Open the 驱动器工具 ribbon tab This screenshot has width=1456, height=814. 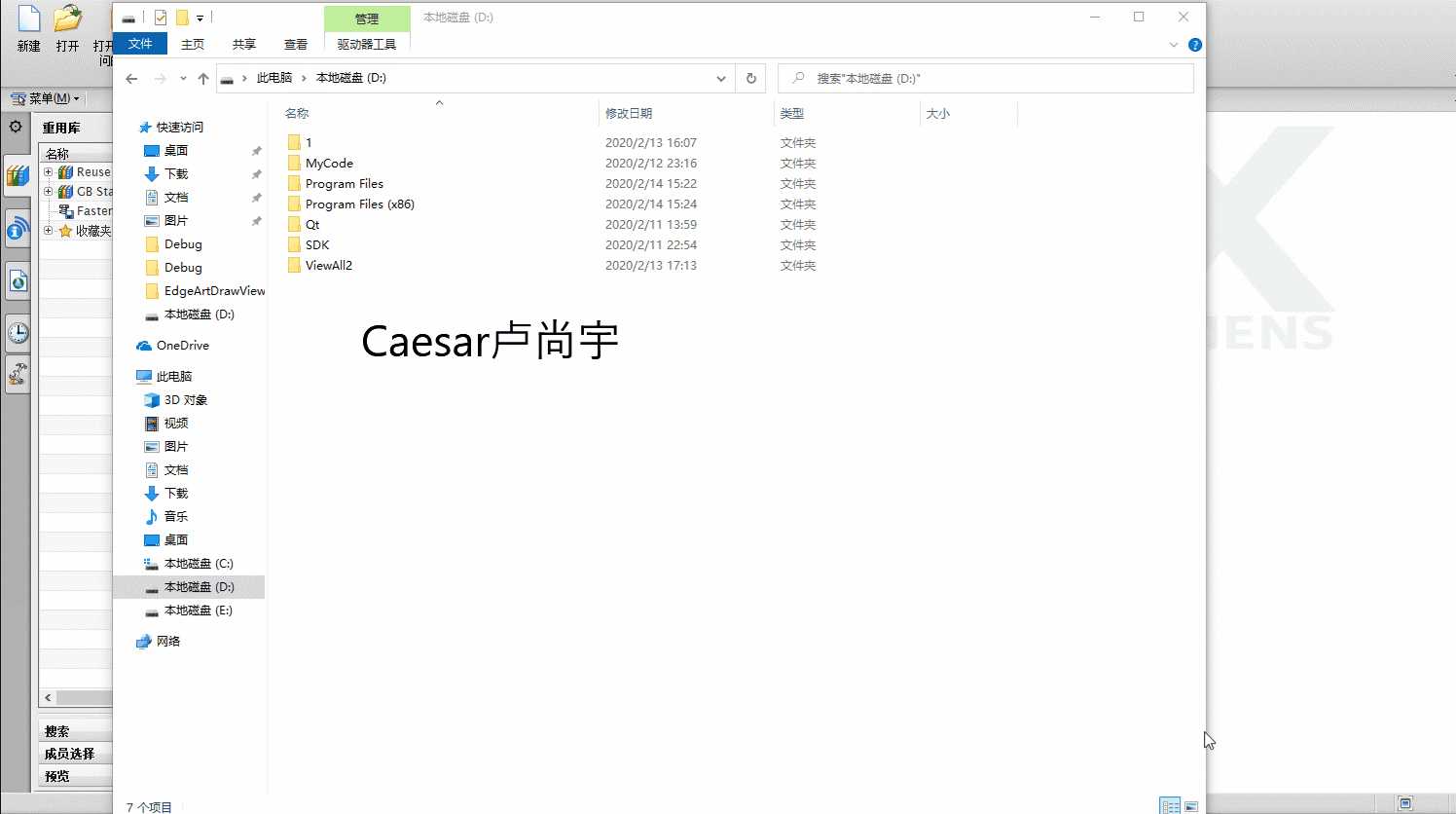click(367, 44)
